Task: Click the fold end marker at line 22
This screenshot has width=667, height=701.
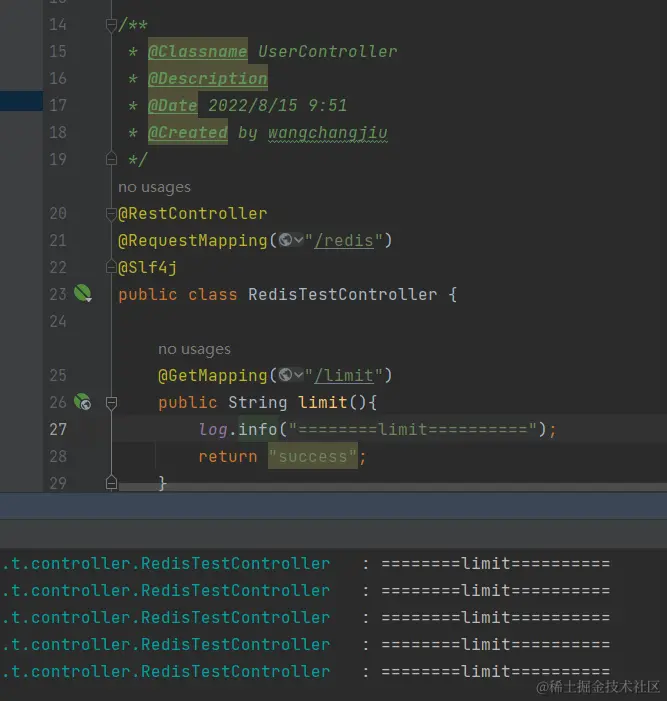Action: coord(111,267)
